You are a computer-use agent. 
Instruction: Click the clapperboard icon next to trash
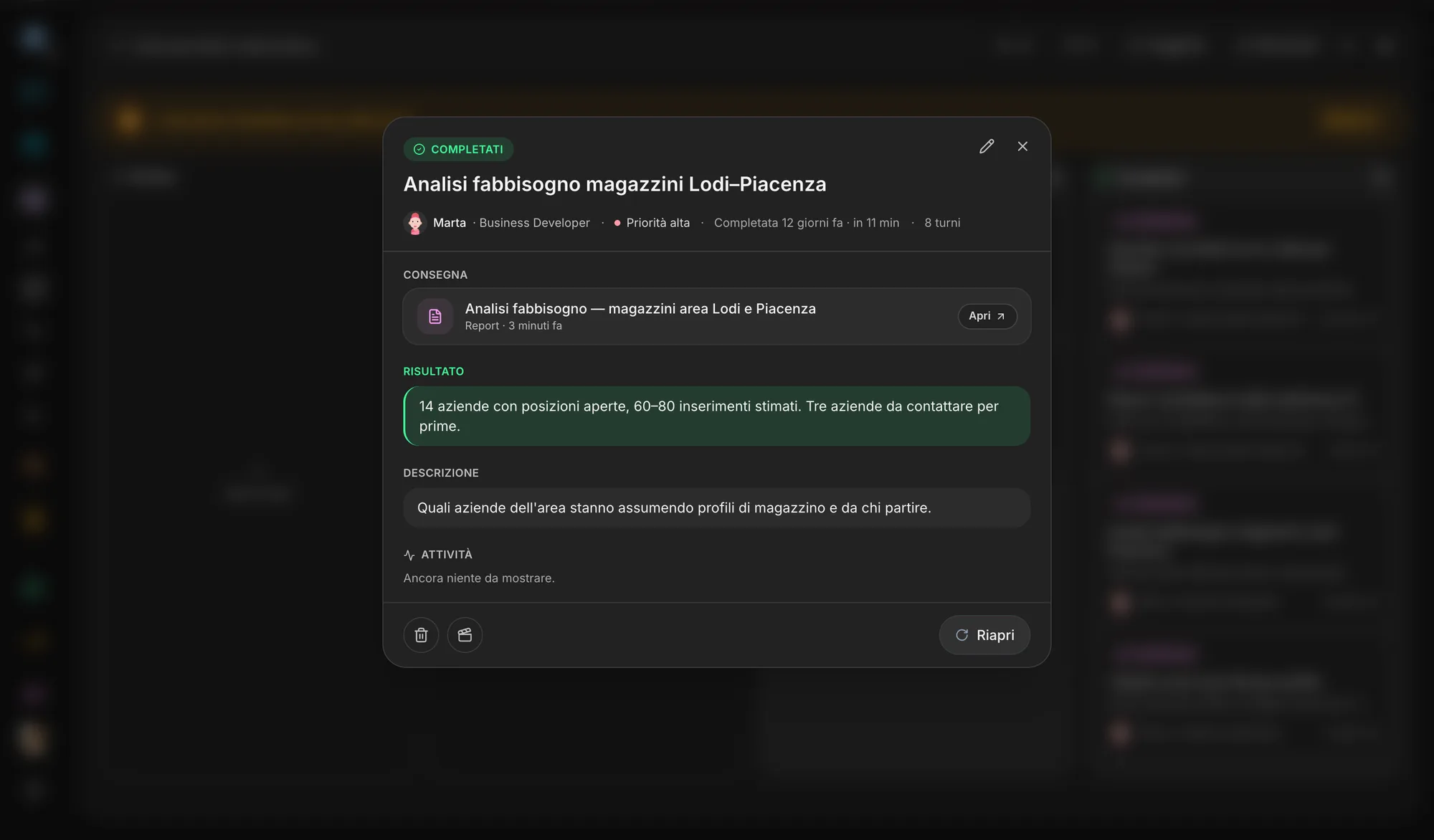465,635
